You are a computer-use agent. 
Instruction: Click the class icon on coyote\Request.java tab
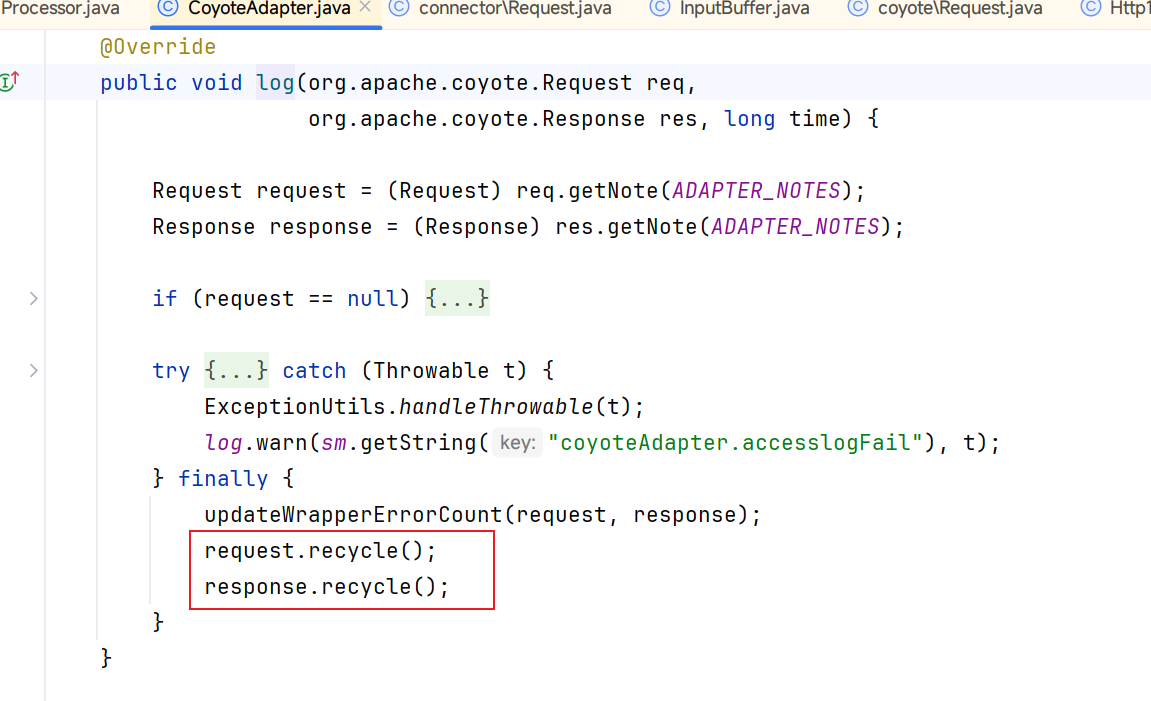coord(858,9)
